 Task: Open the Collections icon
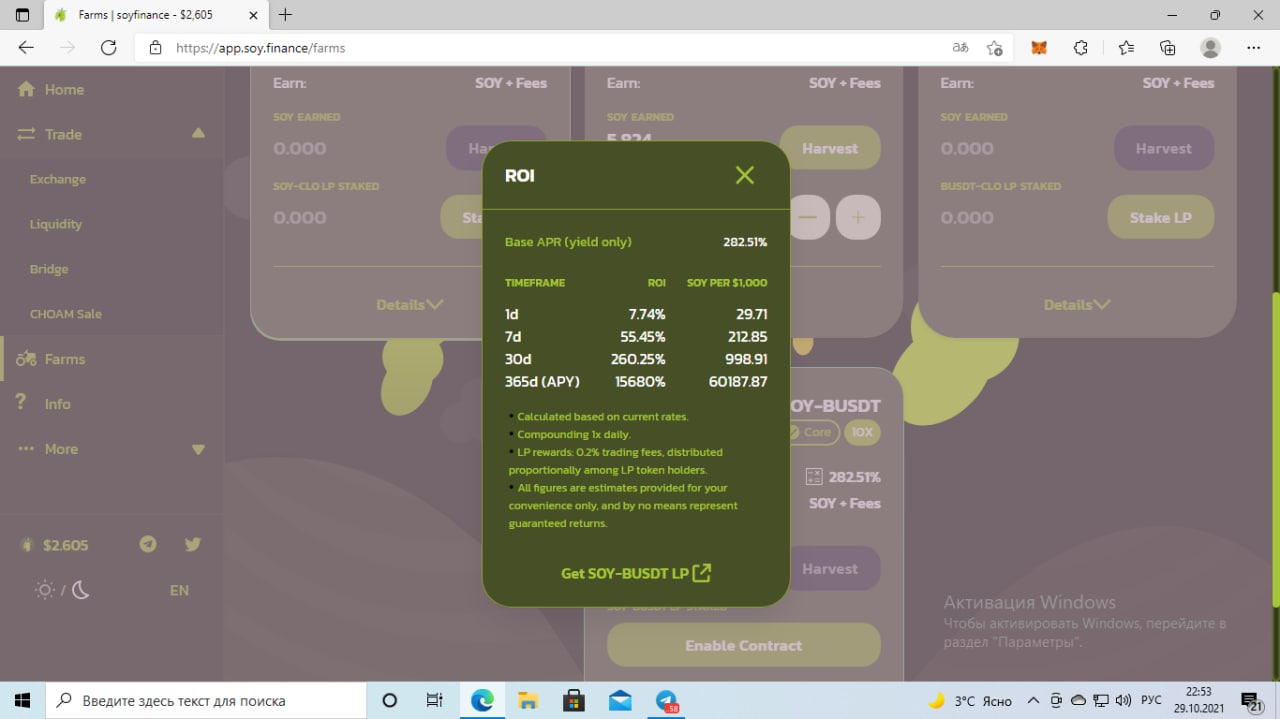pos(1167,47)
